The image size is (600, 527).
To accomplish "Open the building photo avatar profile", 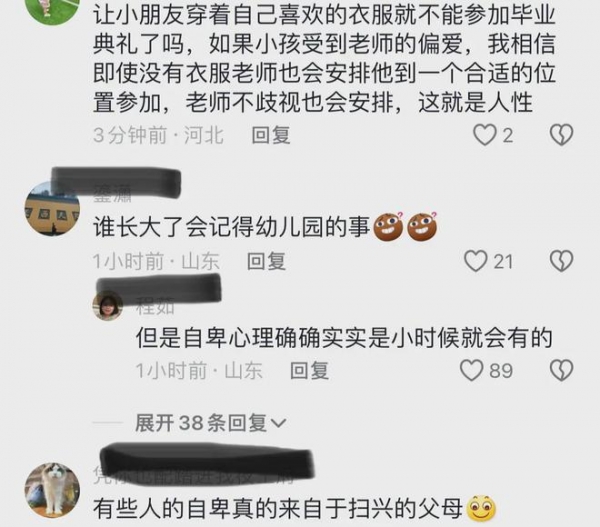I will pyautogui.click(x=52, y=209).
